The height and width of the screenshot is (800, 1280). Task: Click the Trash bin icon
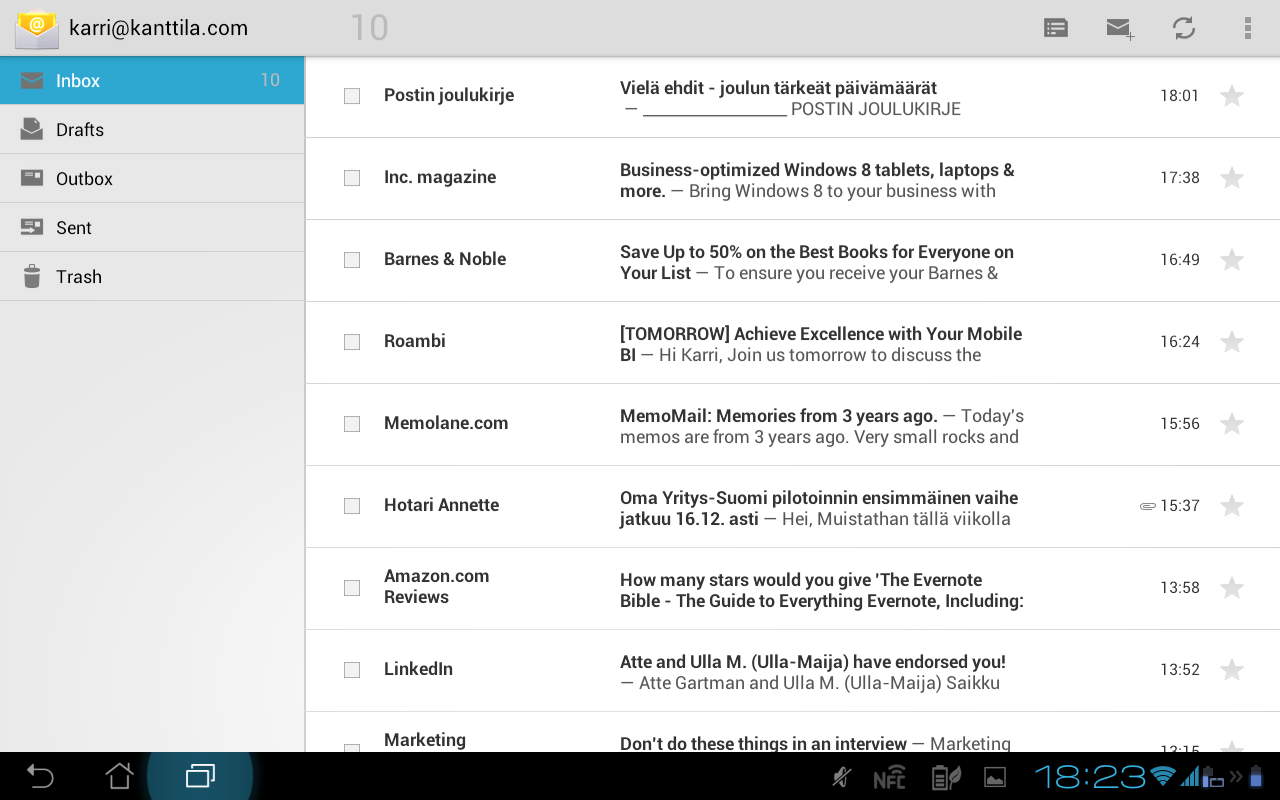coord(32,276)
